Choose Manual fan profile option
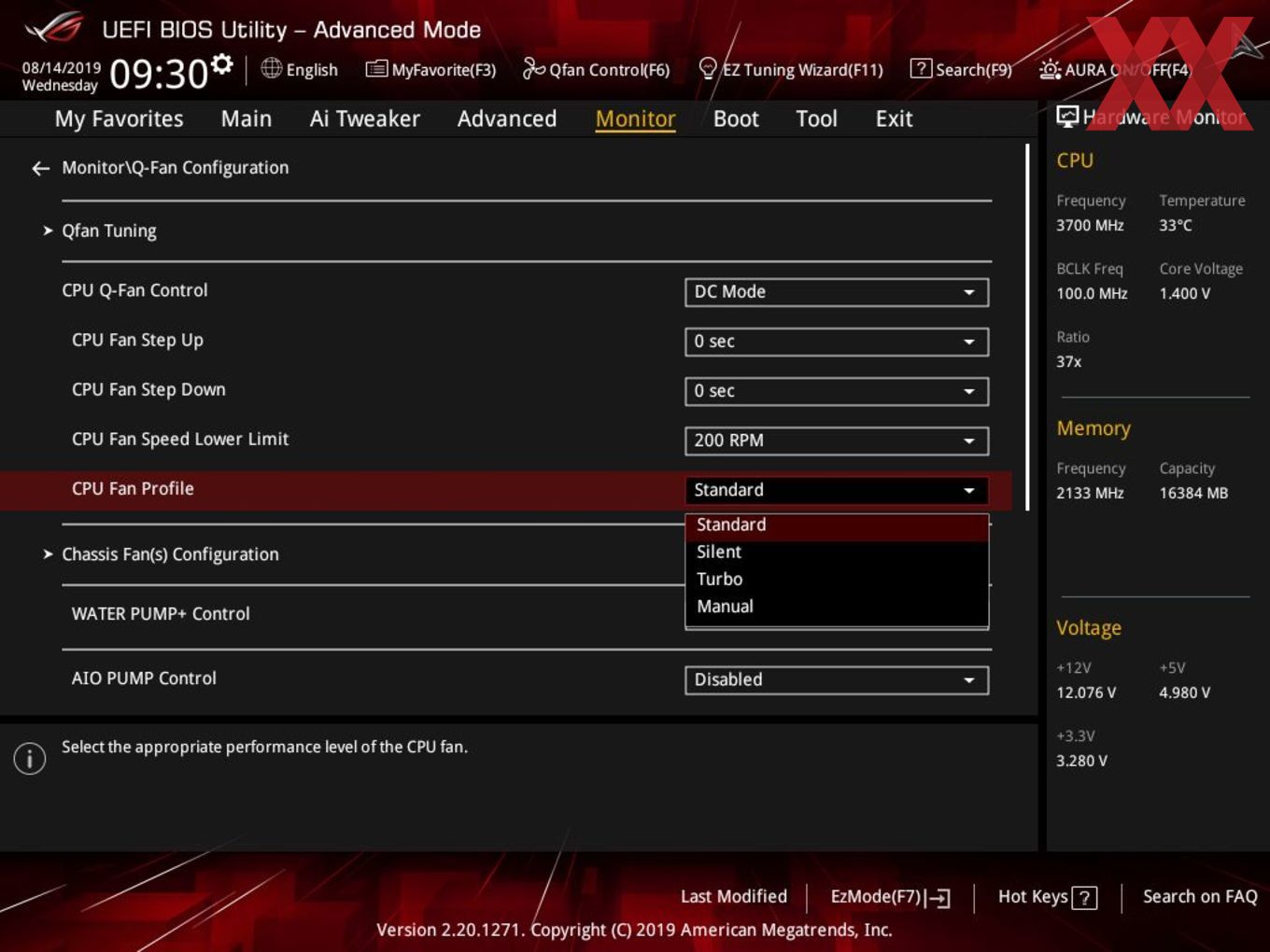 point(837,607)
